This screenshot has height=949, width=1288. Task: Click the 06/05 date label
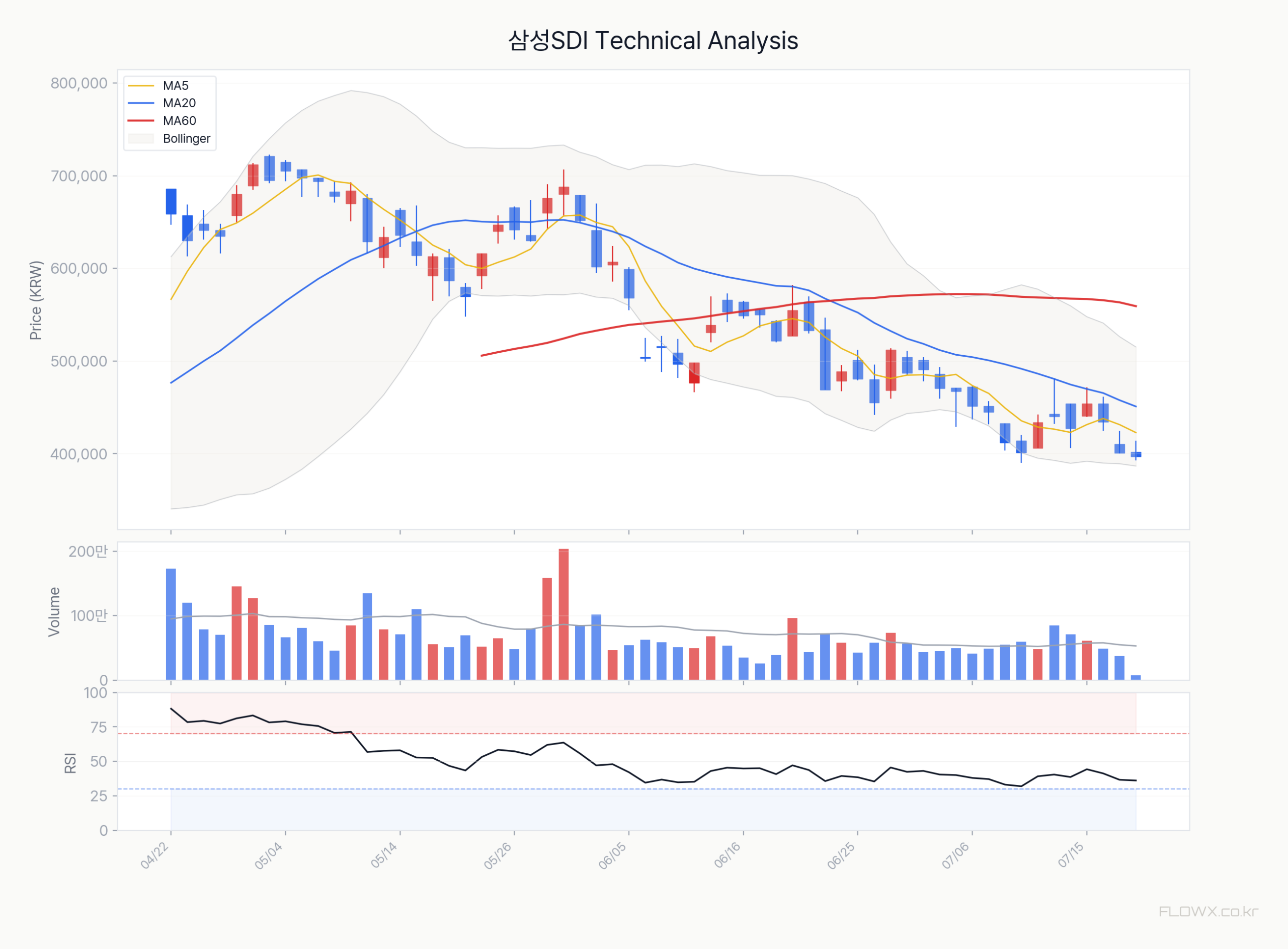(x=613, y=855)
